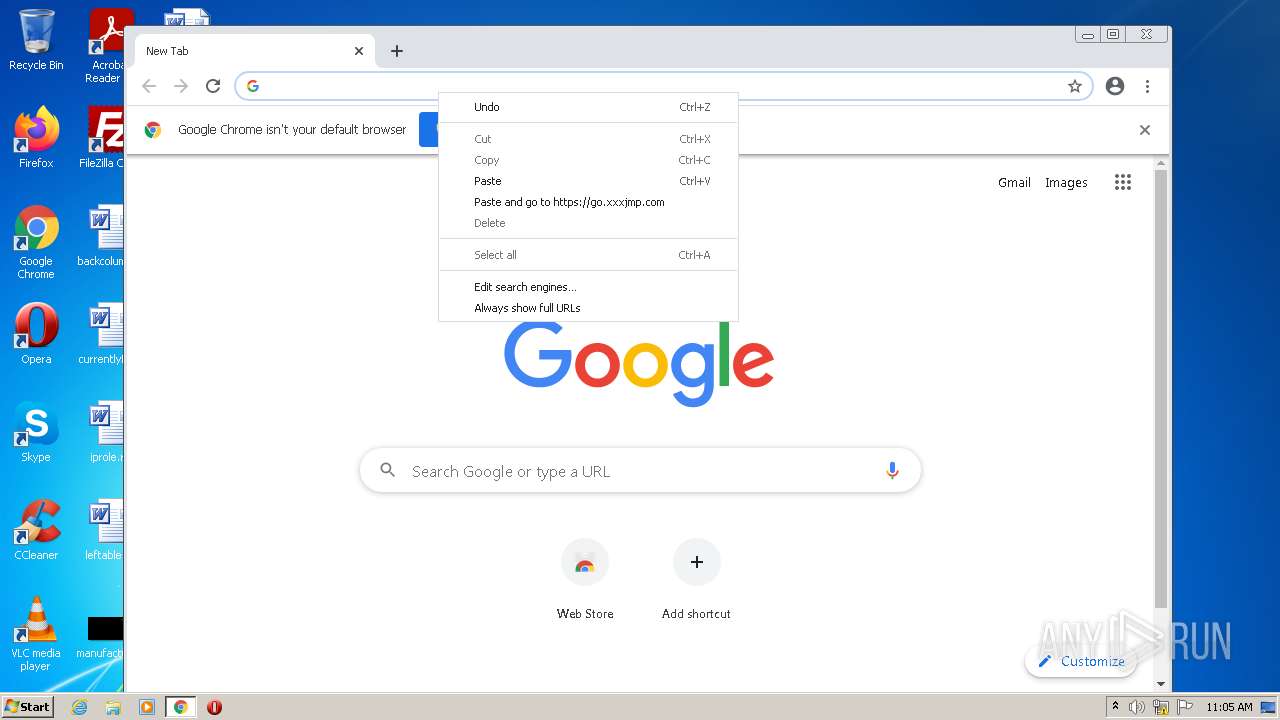Click the Reload page icon
This screenshot has width=1280, height=720.
pos(213,86)
